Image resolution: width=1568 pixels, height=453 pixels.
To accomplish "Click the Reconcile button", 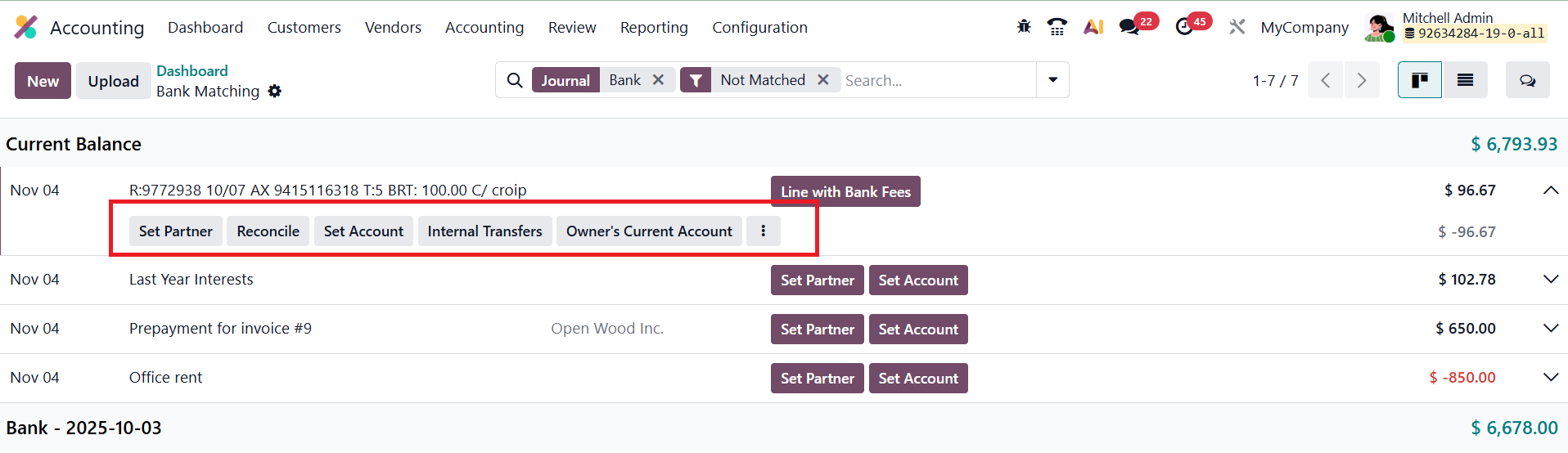I will pyautogui.click(x=268, y=231).
